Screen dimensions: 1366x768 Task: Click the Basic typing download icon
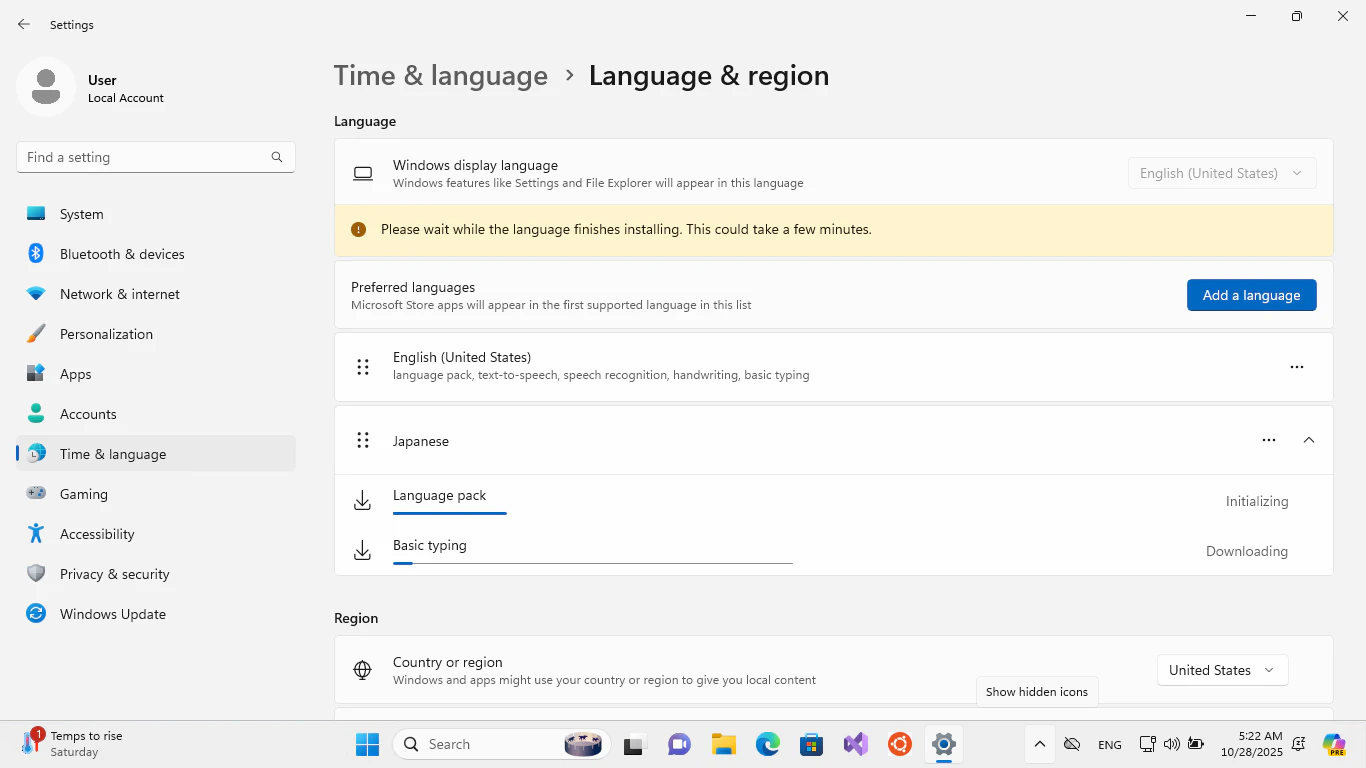363,551
